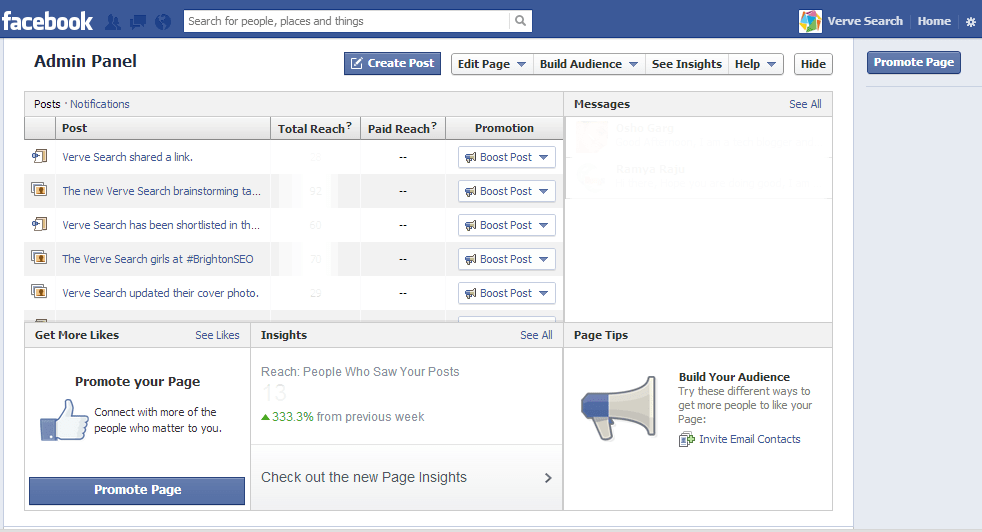Boost the shortlisted post
Image resolution: width=982 pixels, height=532 pixels.
pos(507,225)
